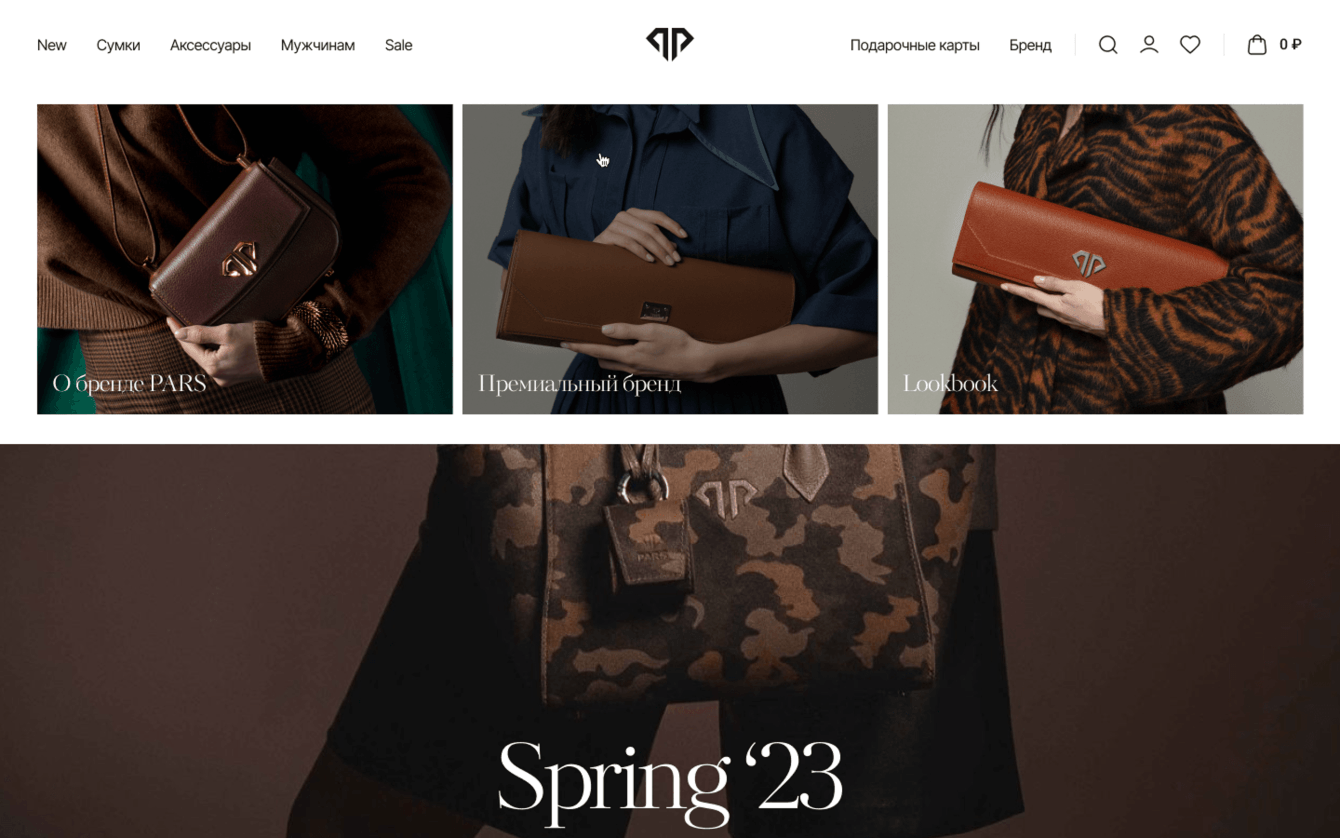The height and width of the screenshot is (838, 1340).
Task: Open the user account icon
Action: pos(1149,45)
